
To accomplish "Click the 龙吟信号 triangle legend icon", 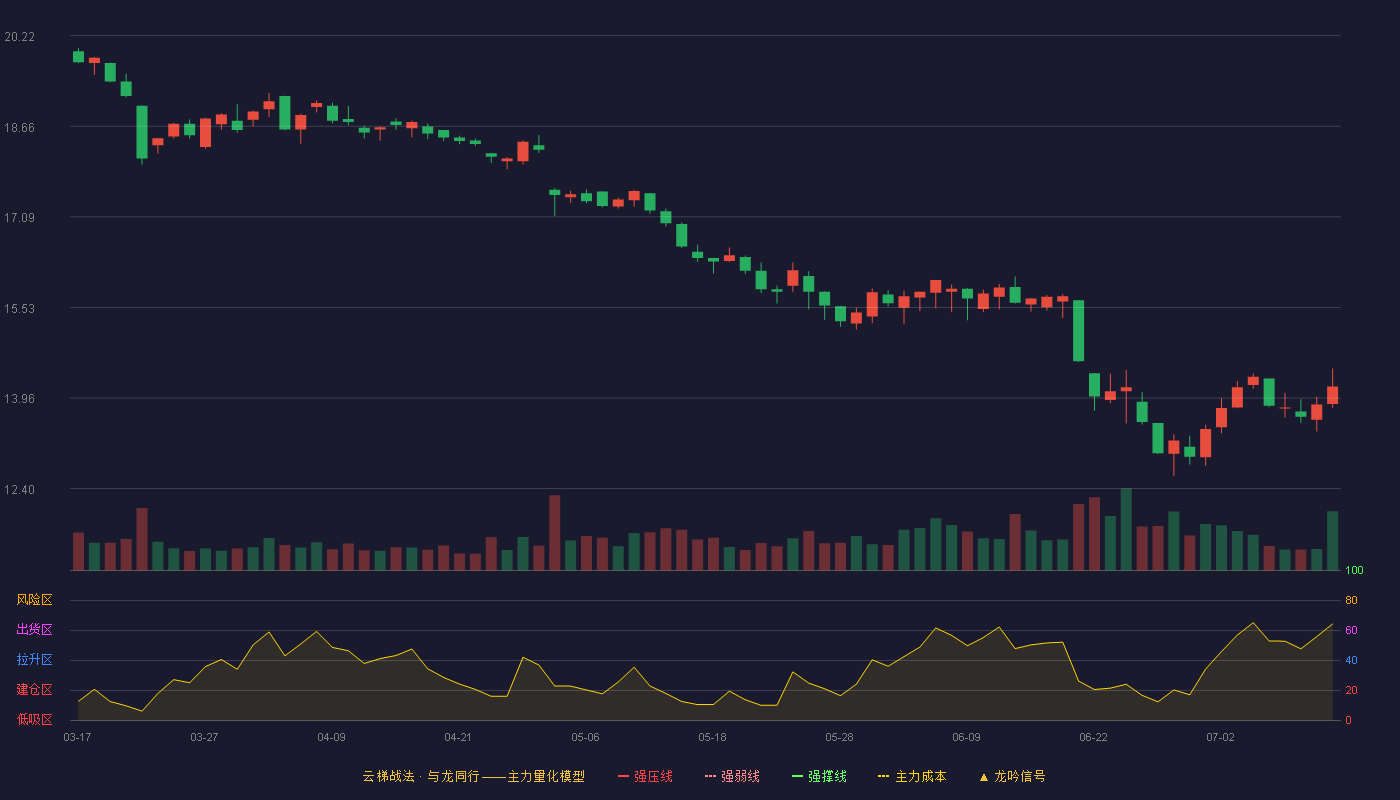I will 984,777.
